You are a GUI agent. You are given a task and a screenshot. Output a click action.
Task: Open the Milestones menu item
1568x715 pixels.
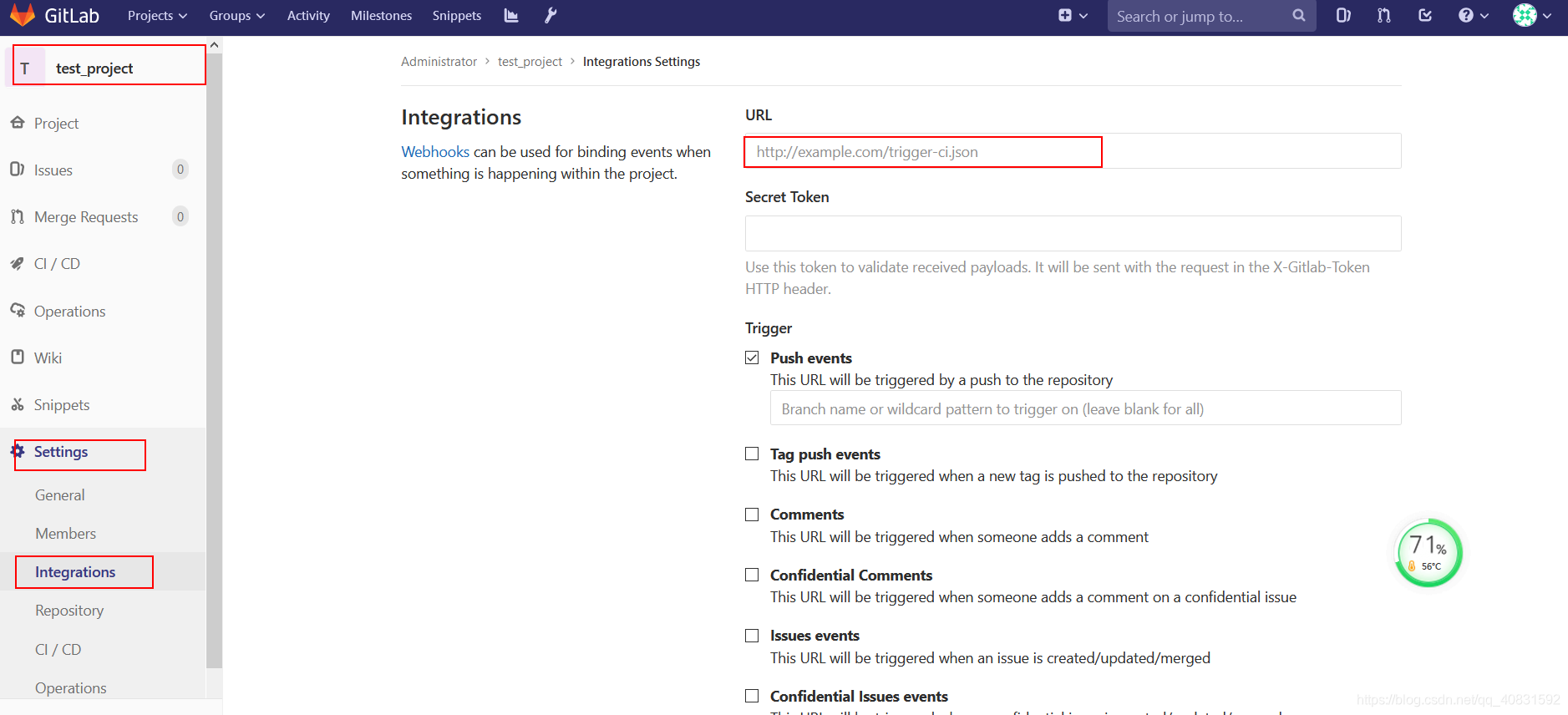381,15
